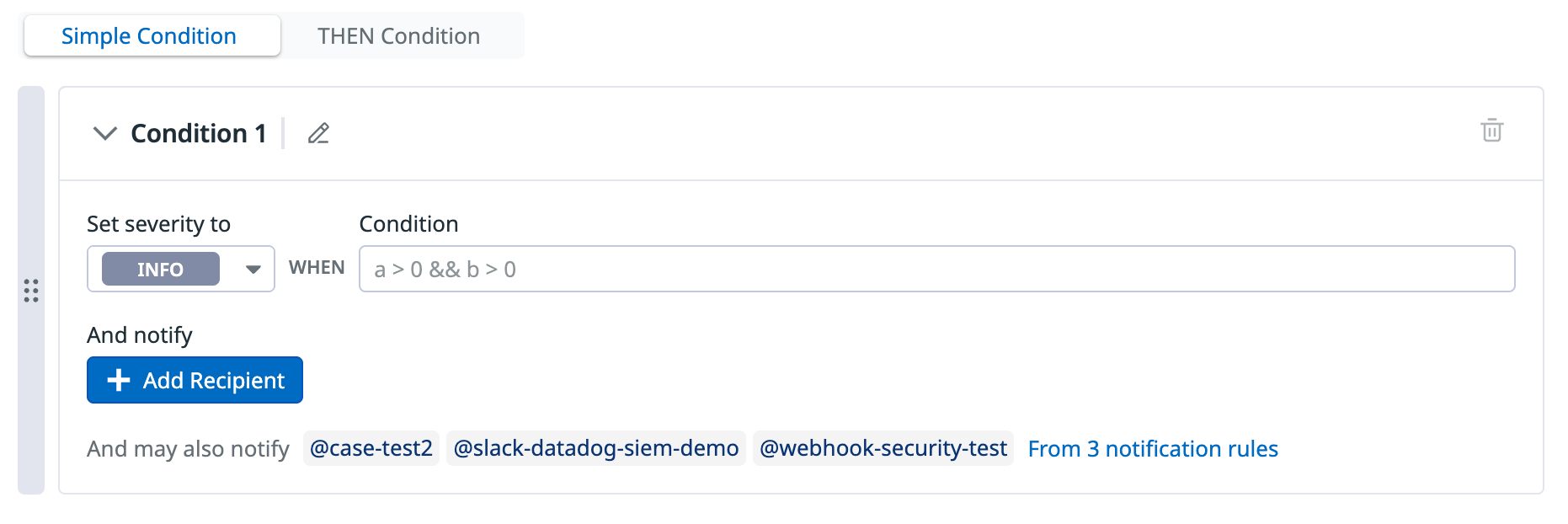This screenshot has width=1568, height=524.
Task: Open the THEN Condition tab
Action: [x=398, y=36]
